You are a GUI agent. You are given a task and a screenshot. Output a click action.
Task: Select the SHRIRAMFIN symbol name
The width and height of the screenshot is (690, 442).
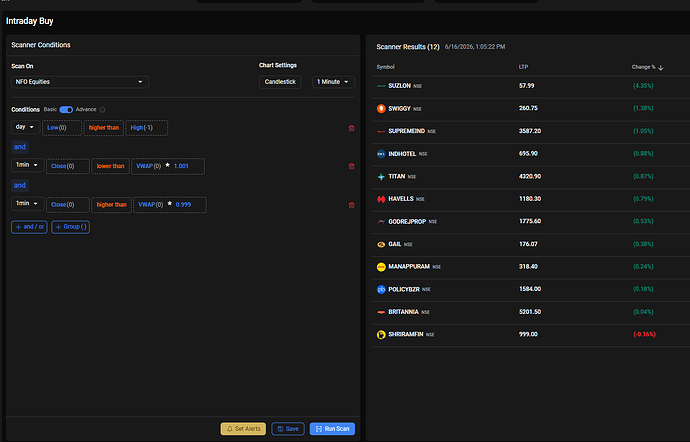406,335
